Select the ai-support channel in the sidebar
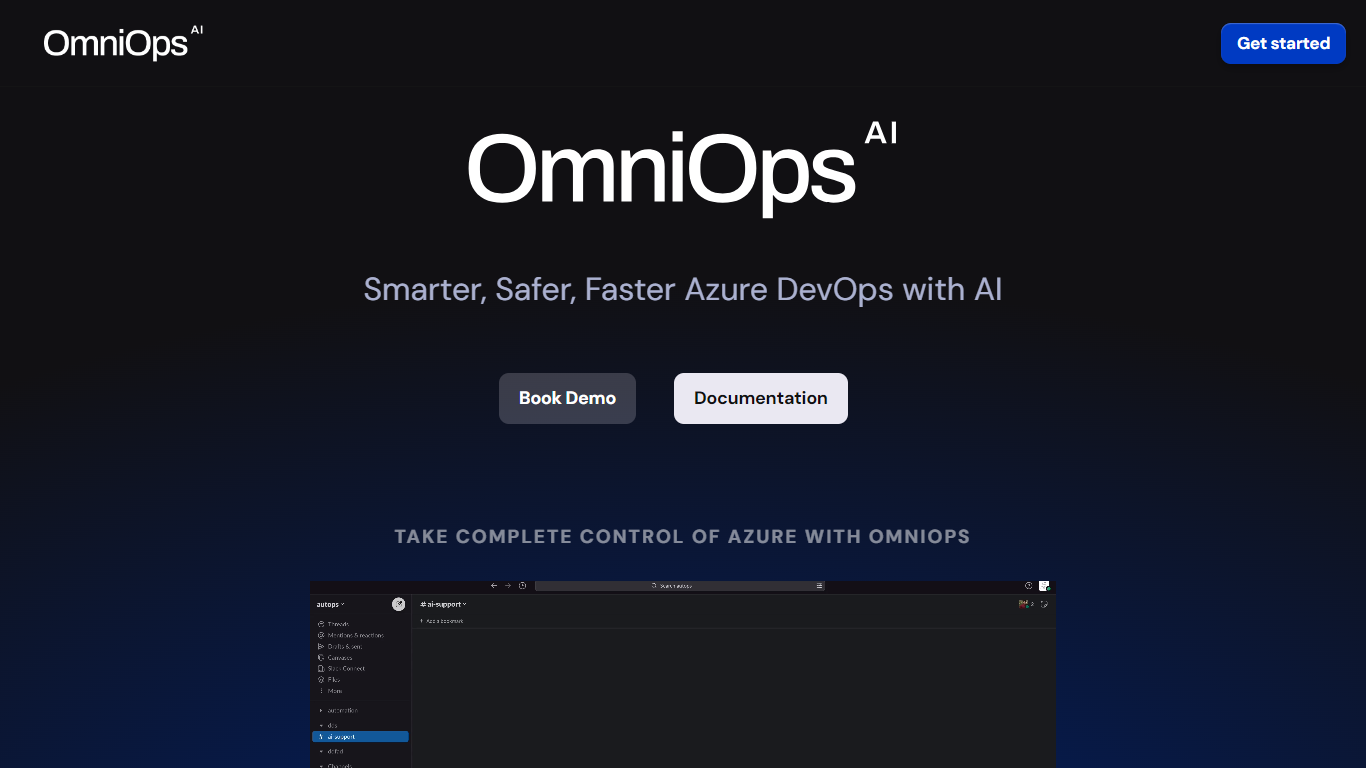Screen dimensions: 1366x768 point(360,737)
